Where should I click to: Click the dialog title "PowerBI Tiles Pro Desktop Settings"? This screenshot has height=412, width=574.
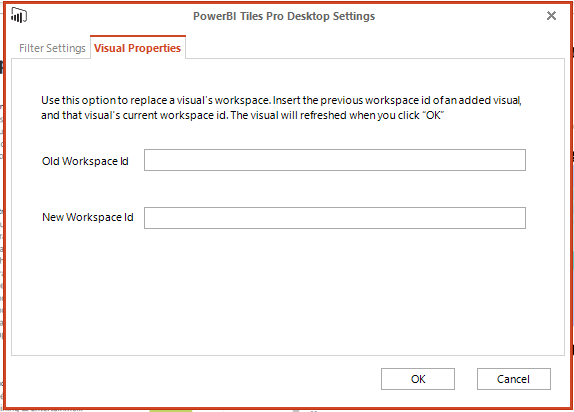coord(284,16)
